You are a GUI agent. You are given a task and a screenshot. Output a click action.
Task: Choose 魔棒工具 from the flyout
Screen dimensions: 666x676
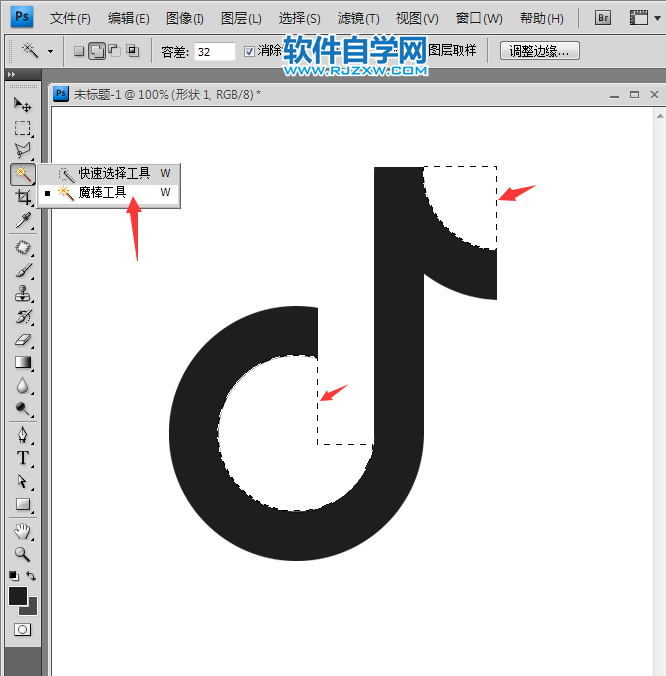(x=109, y=192)
